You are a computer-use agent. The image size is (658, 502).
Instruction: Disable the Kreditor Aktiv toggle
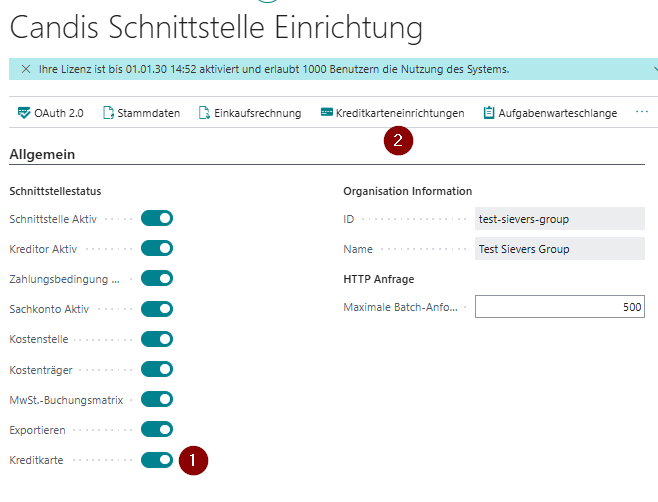[x=157, y=248]
